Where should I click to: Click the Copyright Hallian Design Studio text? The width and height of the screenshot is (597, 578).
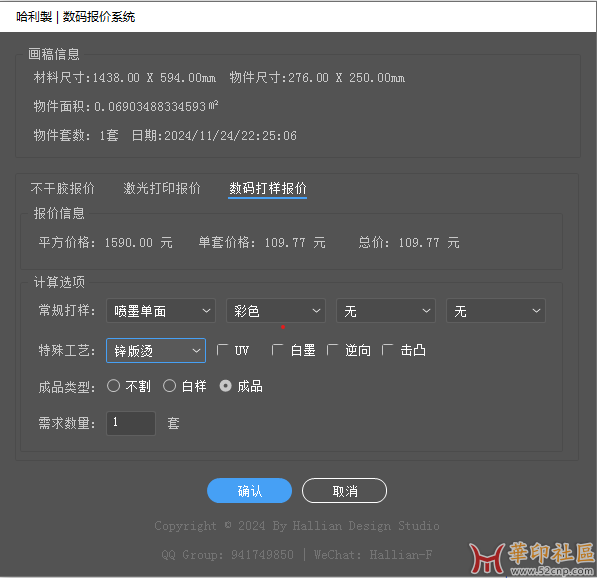[x=297, y=526]
